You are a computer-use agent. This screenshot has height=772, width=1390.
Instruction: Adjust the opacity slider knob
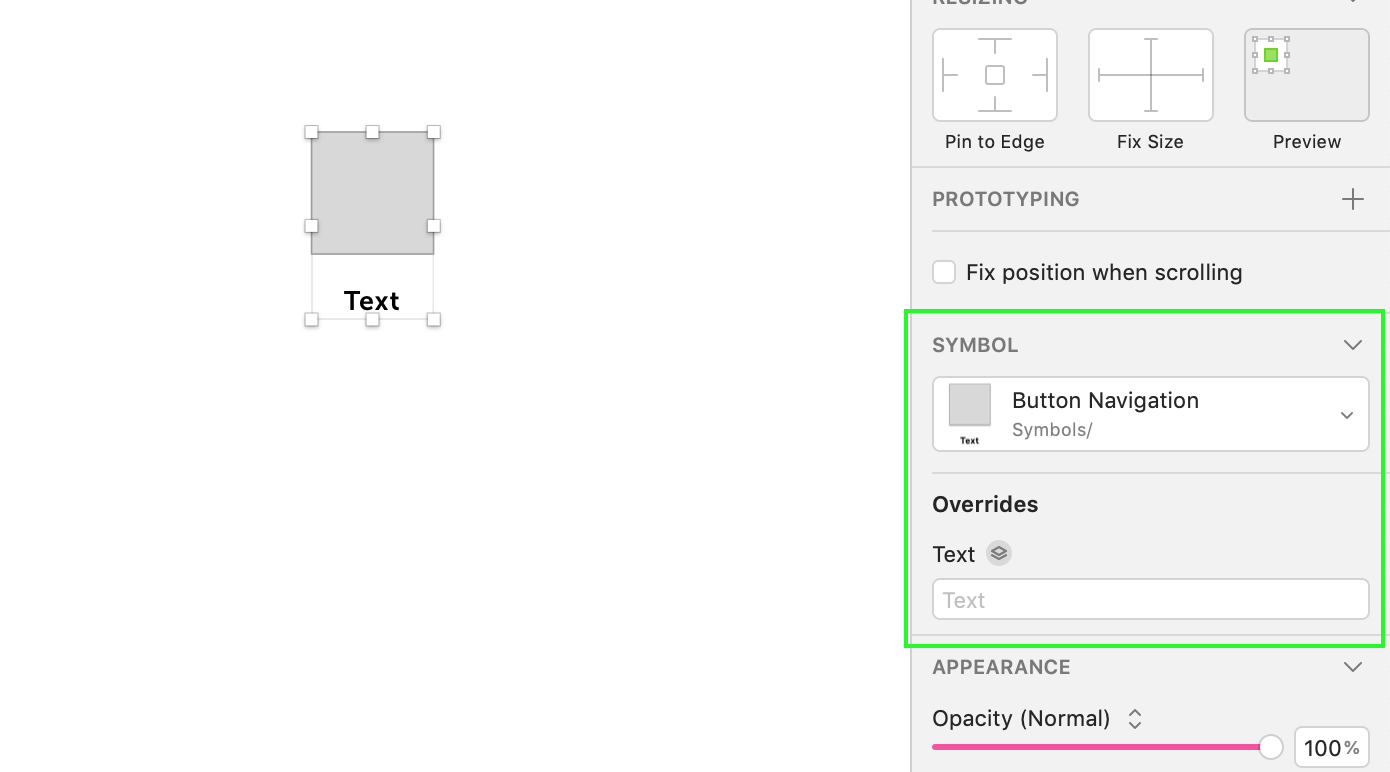(x=1270, y=746)
